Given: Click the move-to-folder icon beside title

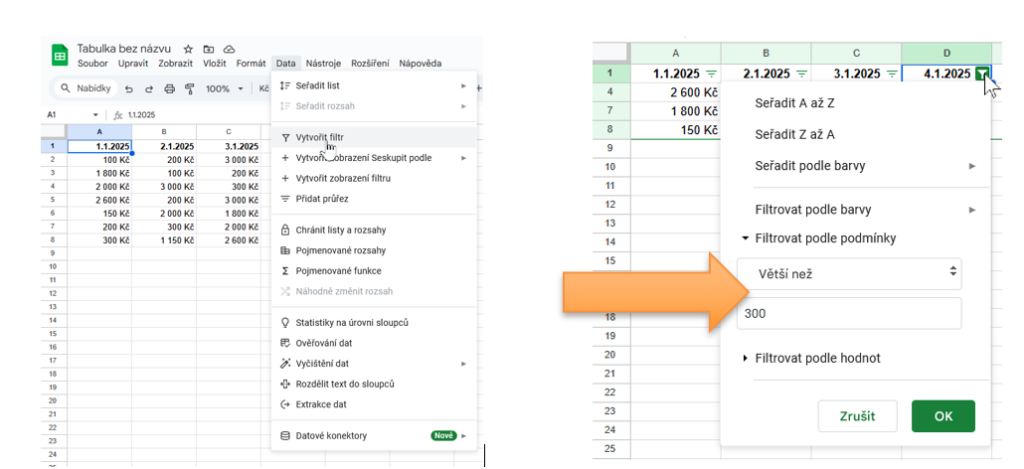Looking at the screenshot, I should point(209,49).
